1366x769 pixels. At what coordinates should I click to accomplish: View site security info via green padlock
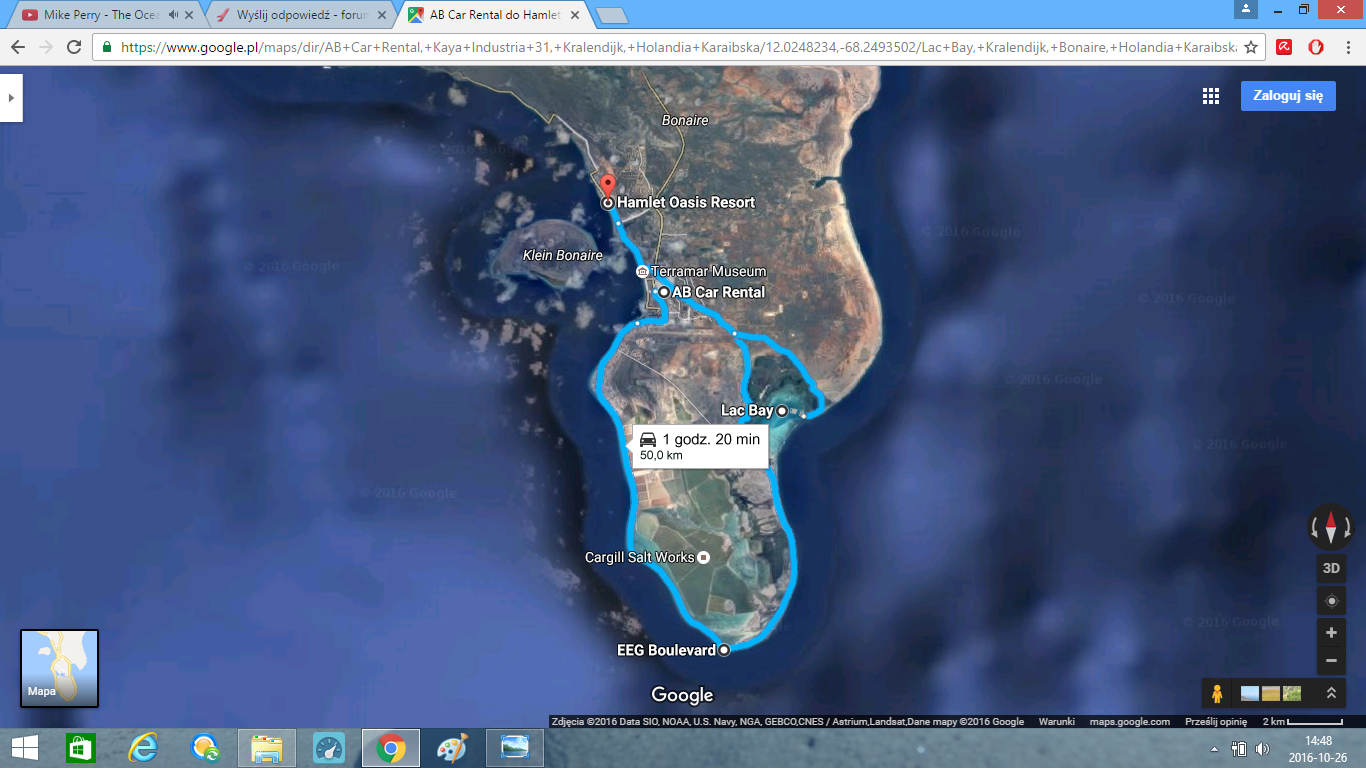[x=107, y=47]
